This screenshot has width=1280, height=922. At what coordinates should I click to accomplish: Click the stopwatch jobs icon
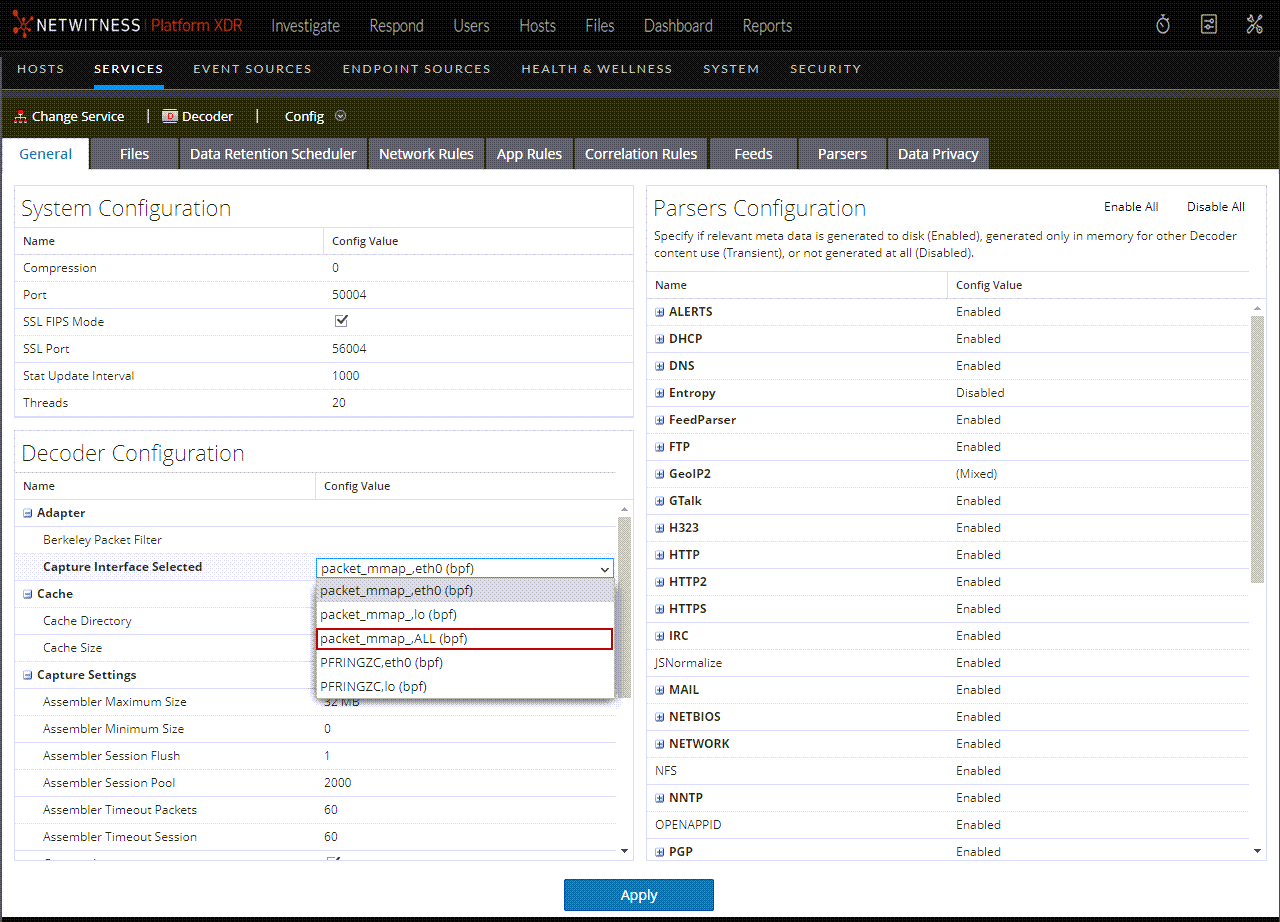pos(1162,25)
